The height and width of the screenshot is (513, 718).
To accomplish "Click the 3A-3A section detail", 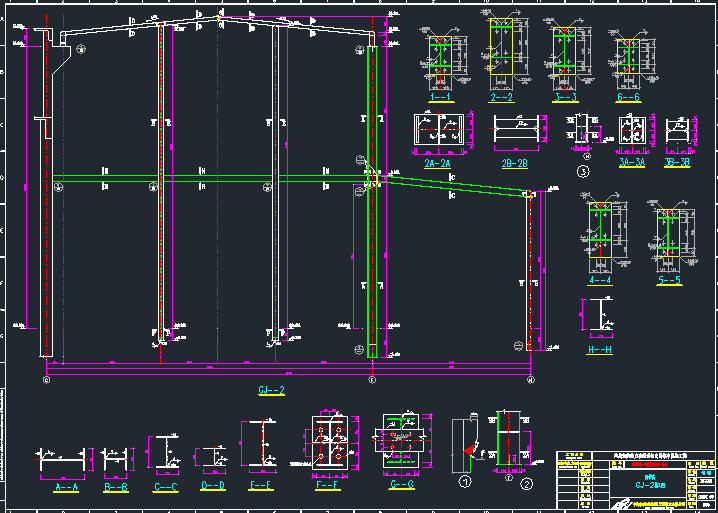I will pos(632,132).
